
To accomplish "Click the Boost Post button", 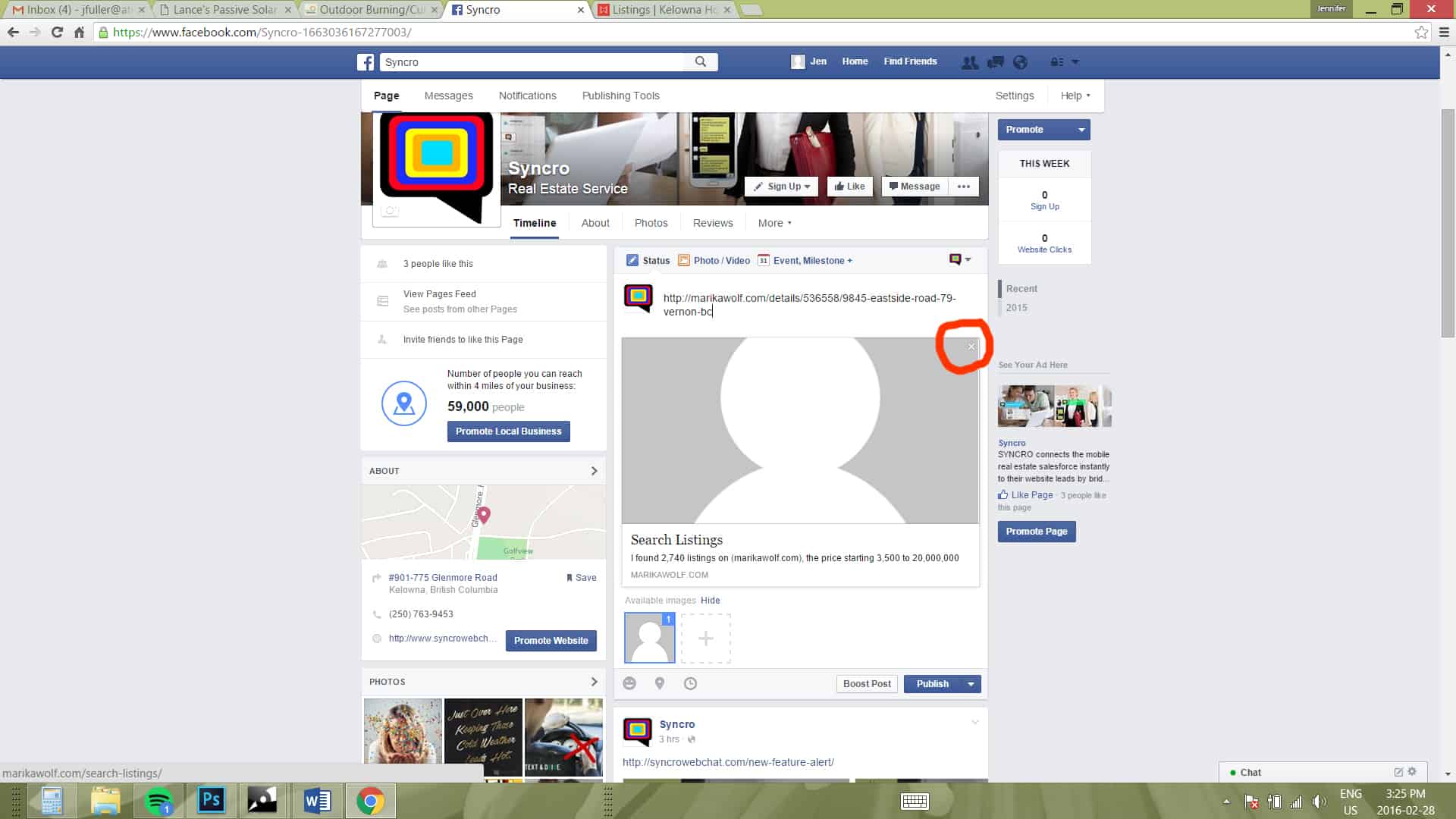I will tap(867, 684).
